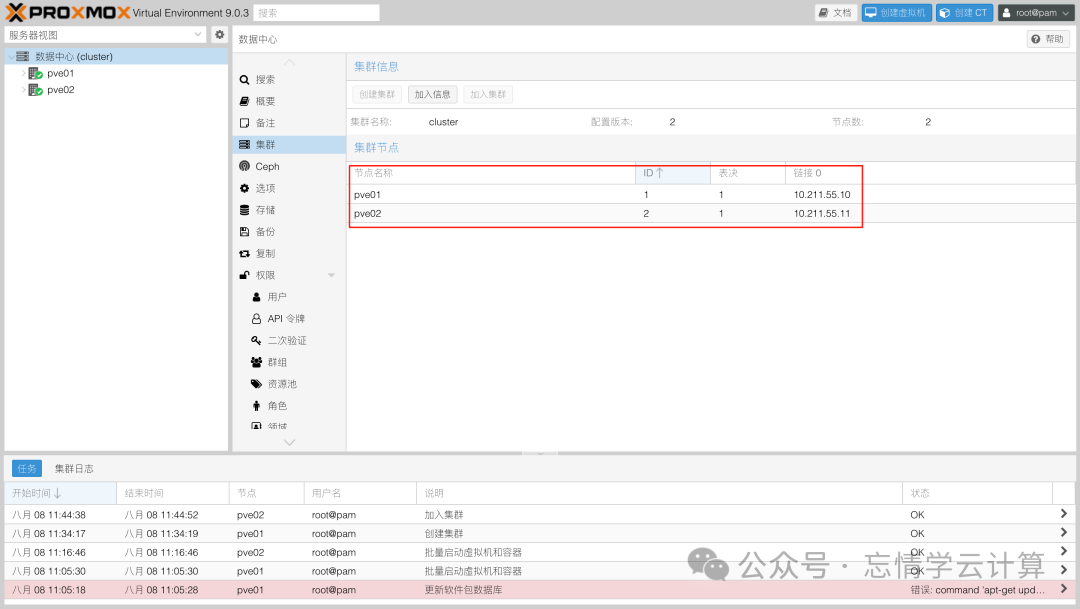Select the 创建集群 task description
The height and width of the screenshot is (609, 1080).
(x=444, y=533)
